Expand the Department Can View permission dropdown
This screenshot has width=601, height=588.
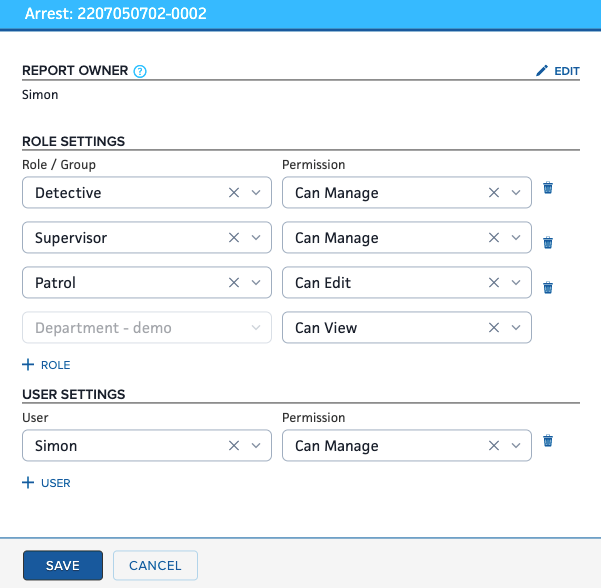click(516, 328)
